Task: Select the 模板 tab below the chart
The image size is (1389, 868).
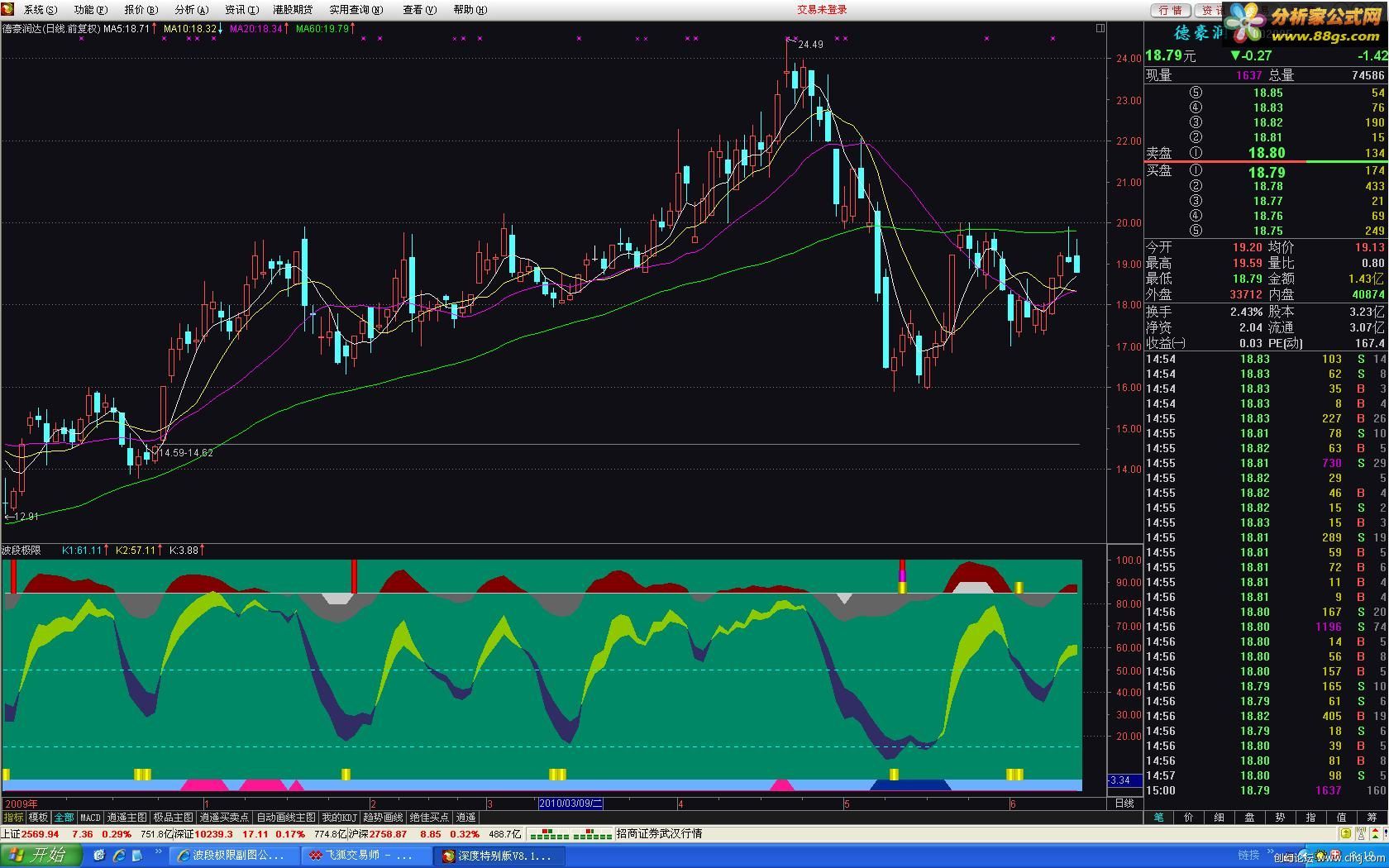Action: point(38,818)
